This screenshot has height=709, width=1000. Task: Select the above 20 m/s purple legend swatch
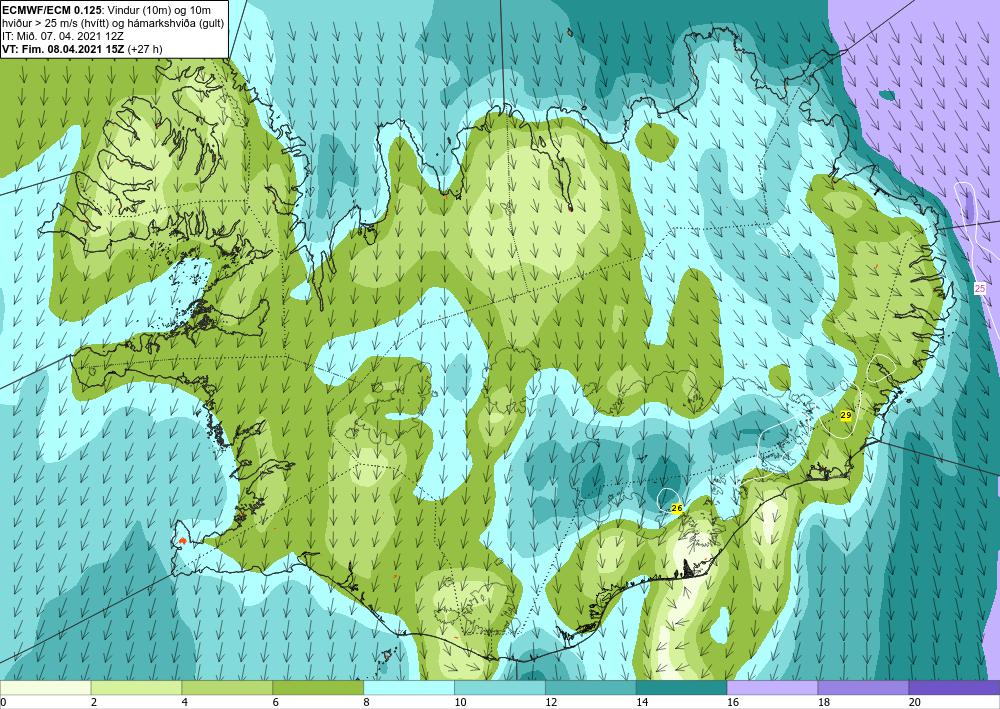click(954, 688)
